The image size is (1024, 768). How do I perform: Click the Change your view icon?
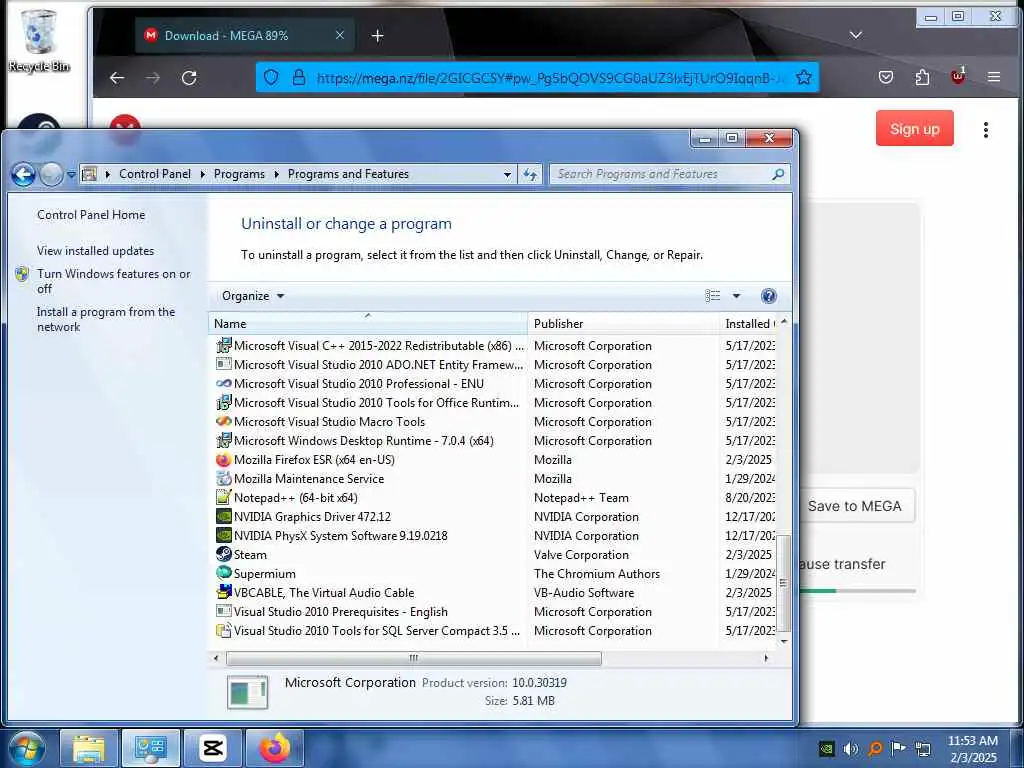[712, 296]
